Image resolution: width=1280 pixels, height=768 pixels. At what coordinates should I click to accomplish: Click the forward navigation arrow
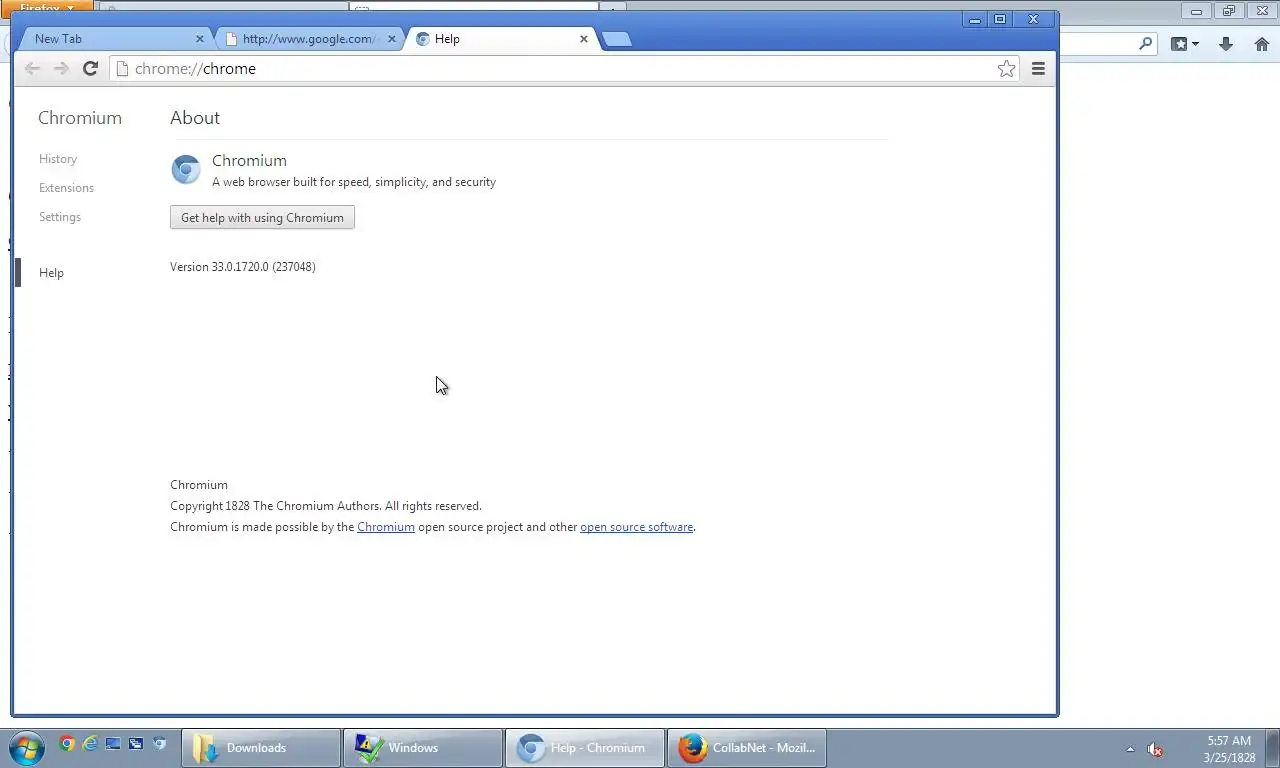[x=61, y=68]
